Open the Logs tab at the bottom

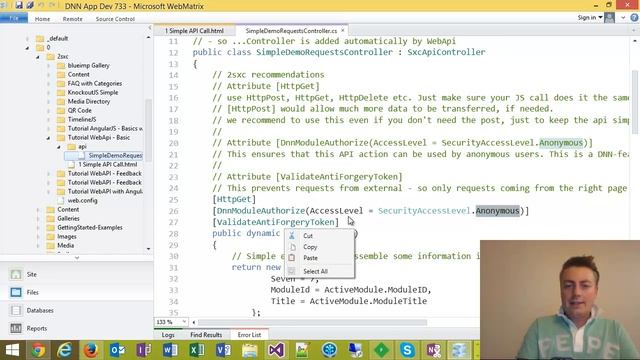168,335
